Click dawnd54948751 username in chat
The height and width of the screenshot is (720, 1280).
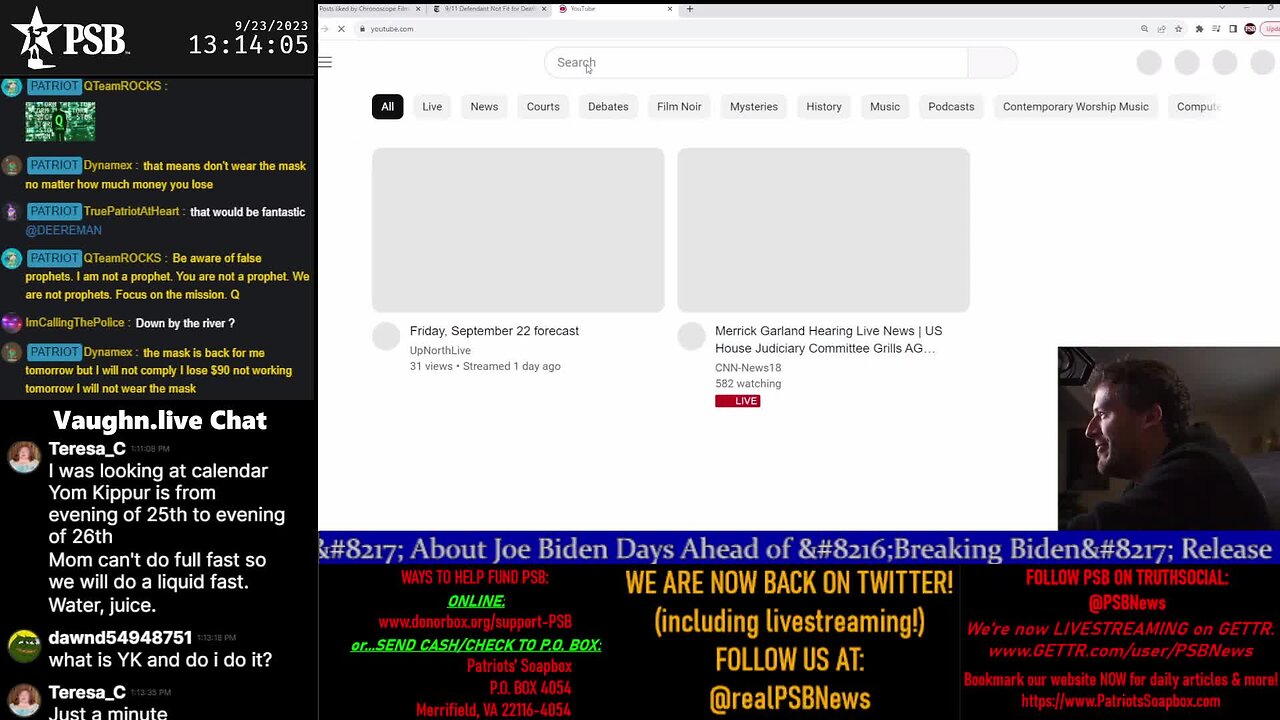(120, 638)
